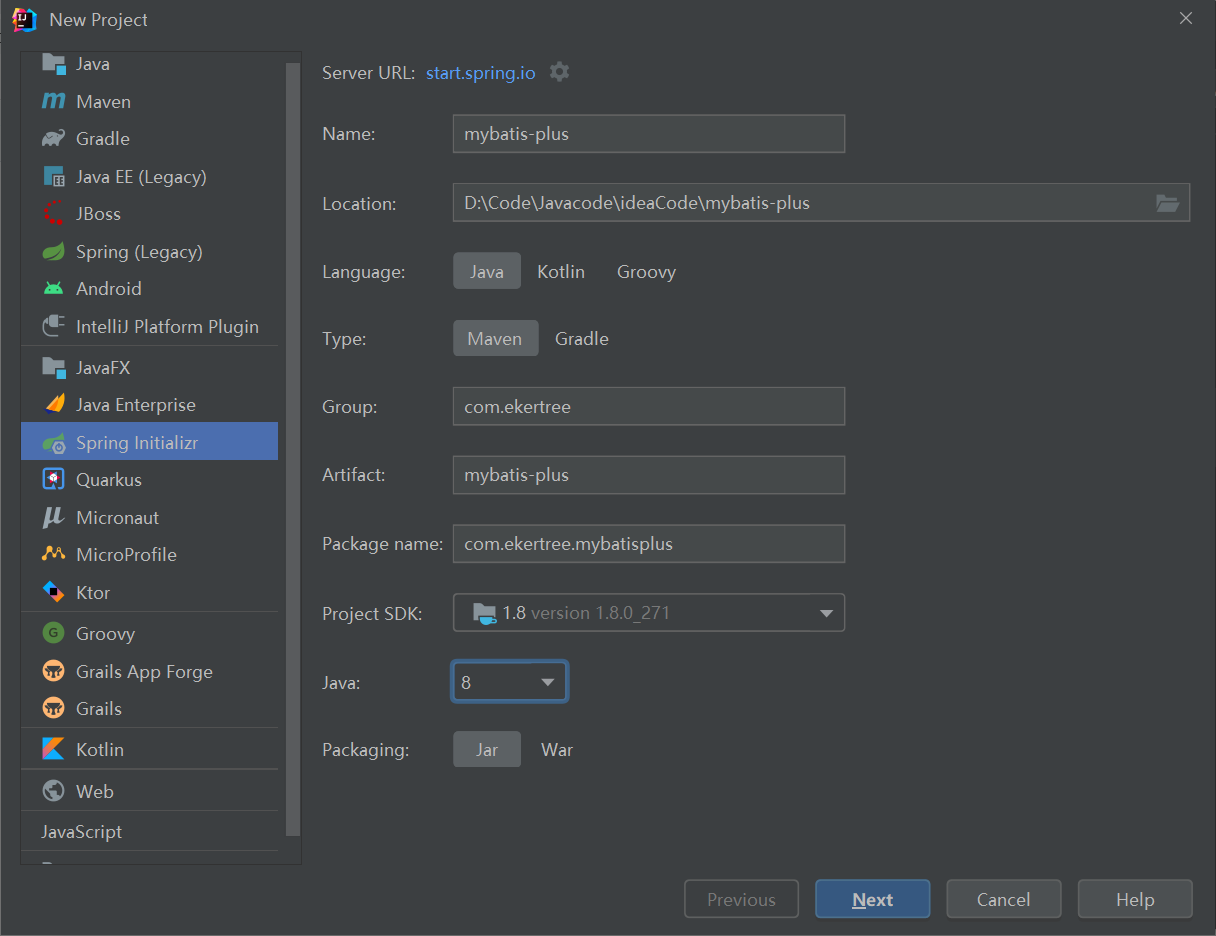Select the Ktor label in project list
Image resolution: width=1216 pixels, height=936 pixels.
tap(93, 593)
